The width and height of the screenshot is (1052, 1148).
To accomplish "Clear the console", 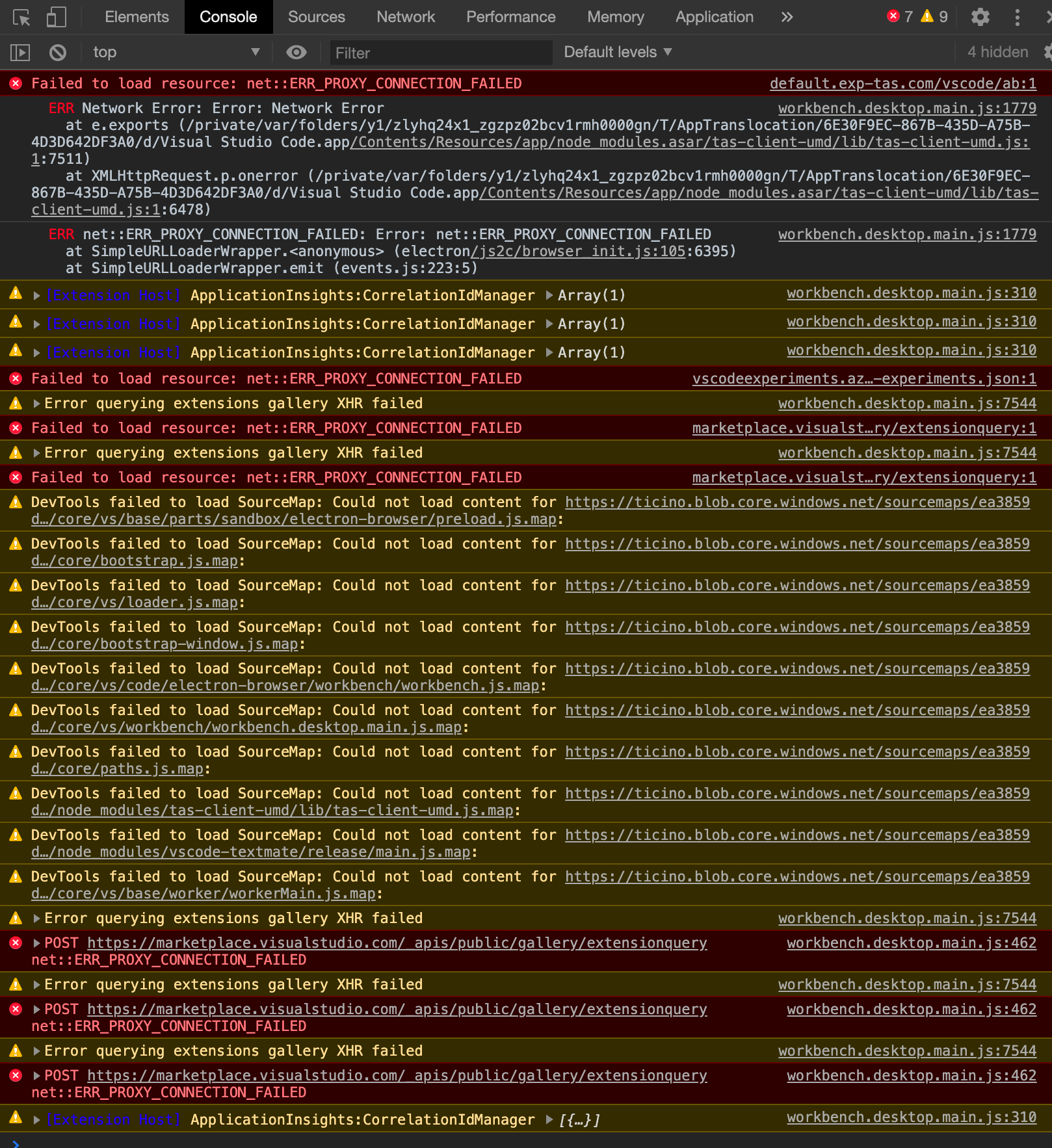I will 59,52.
